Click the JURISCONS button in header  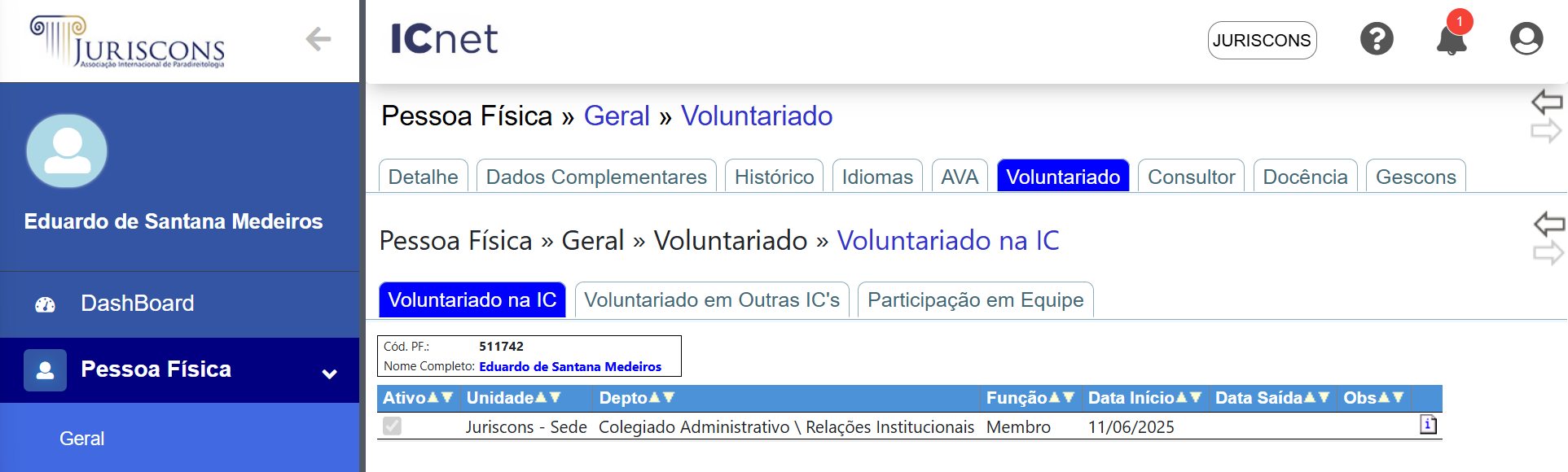pyautogui.click(x=1262, y=41)
